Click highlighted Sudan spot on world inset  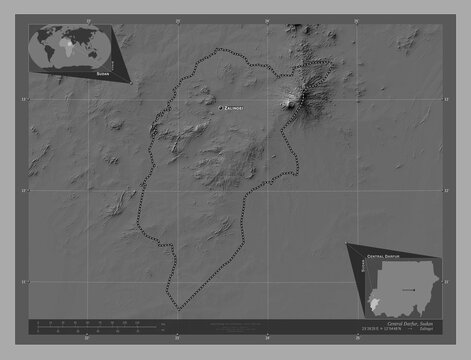click(69, 43)
